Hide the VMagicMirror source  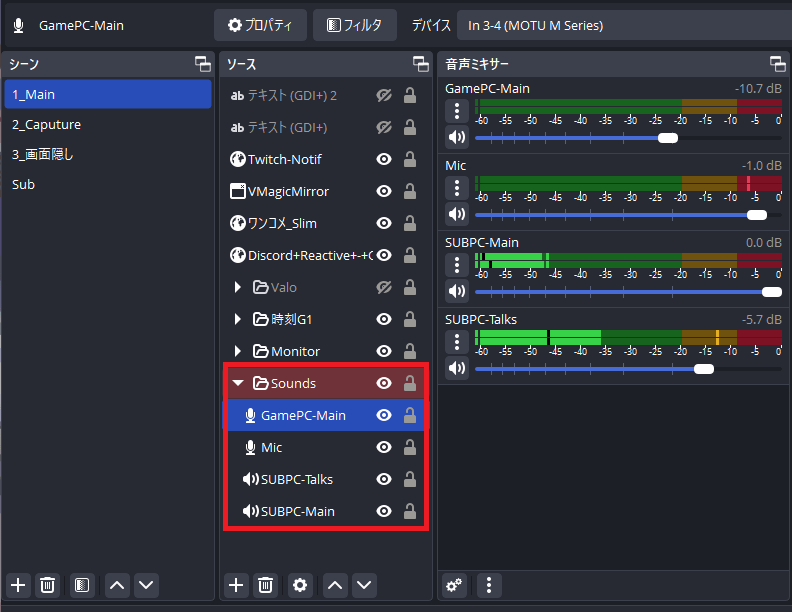[384, 191]
